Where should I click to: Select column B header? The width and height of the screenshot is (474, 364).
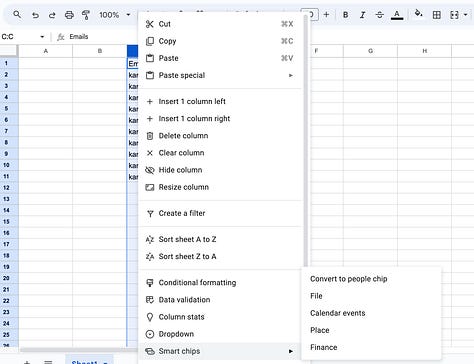pyautogui.click(x=100, y=51)
